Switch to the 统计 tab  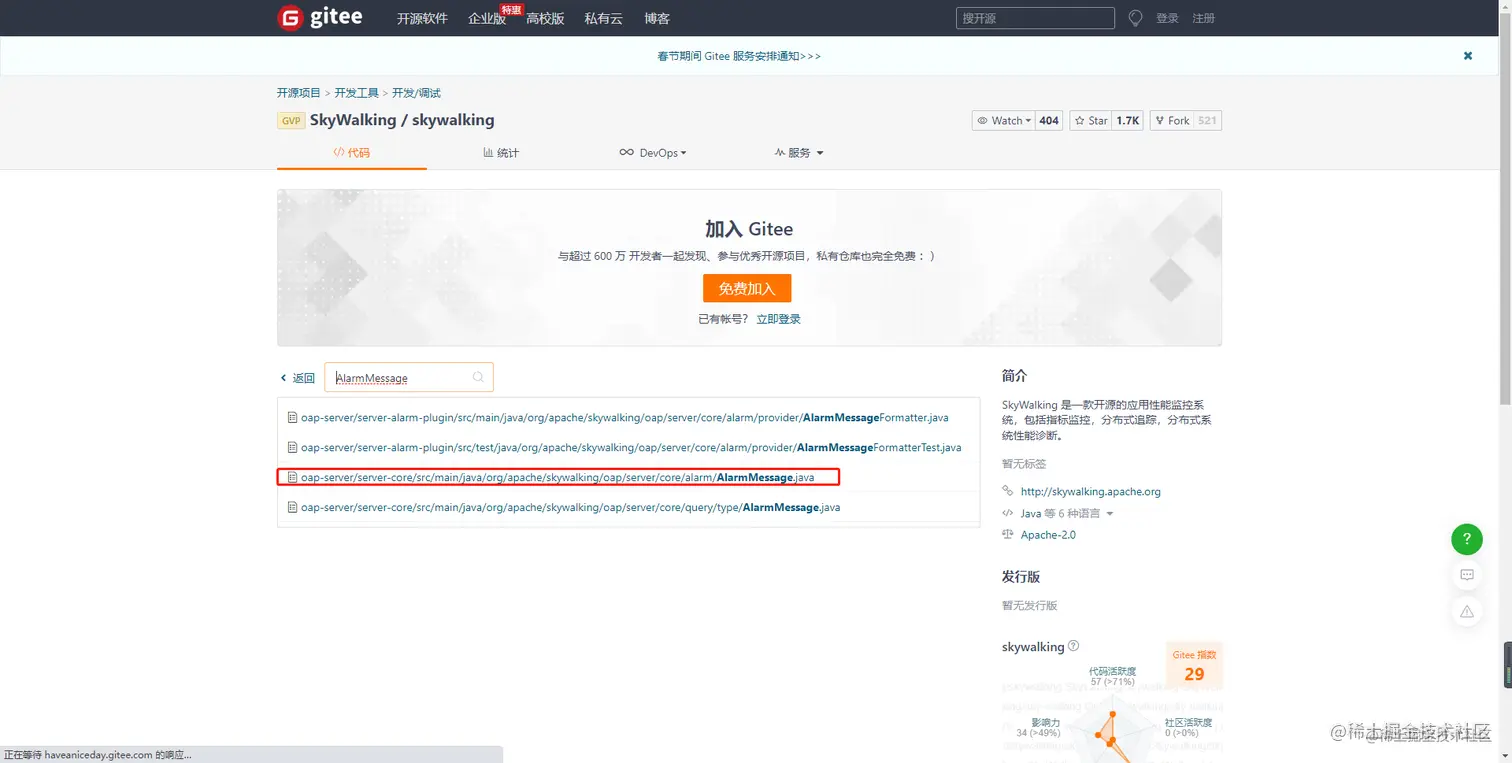click(x=501, y=153)
